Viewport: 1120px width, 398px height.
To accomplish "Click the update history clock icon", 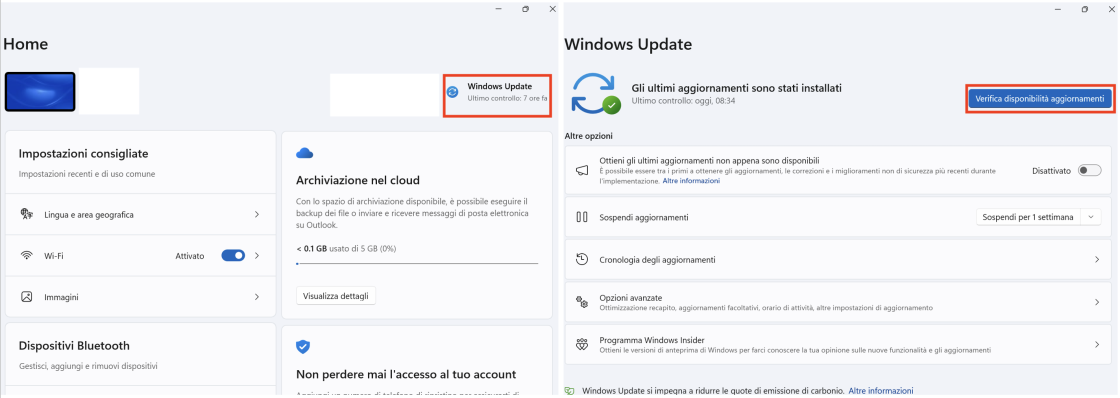I will point(581,259).
